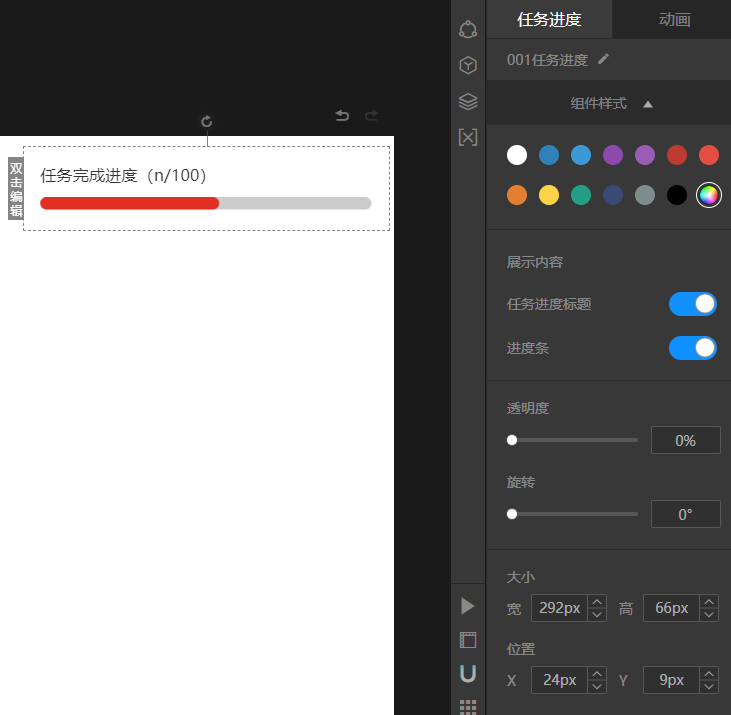731x715 pixels.
Task: Toggle the magnet snap icon
Action: [468, 674]
